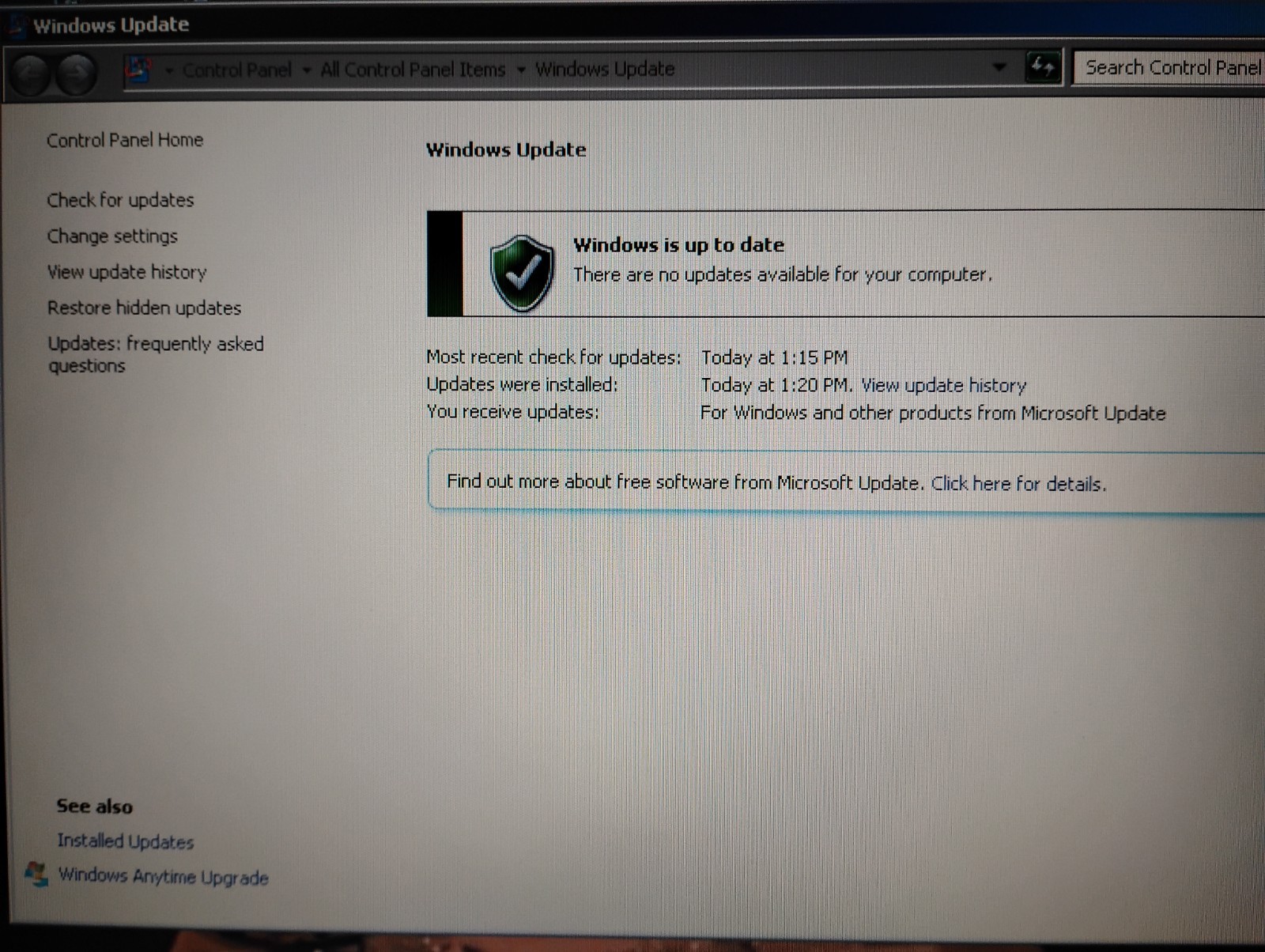Open Change settings
1265x952 pixels.
112,236
